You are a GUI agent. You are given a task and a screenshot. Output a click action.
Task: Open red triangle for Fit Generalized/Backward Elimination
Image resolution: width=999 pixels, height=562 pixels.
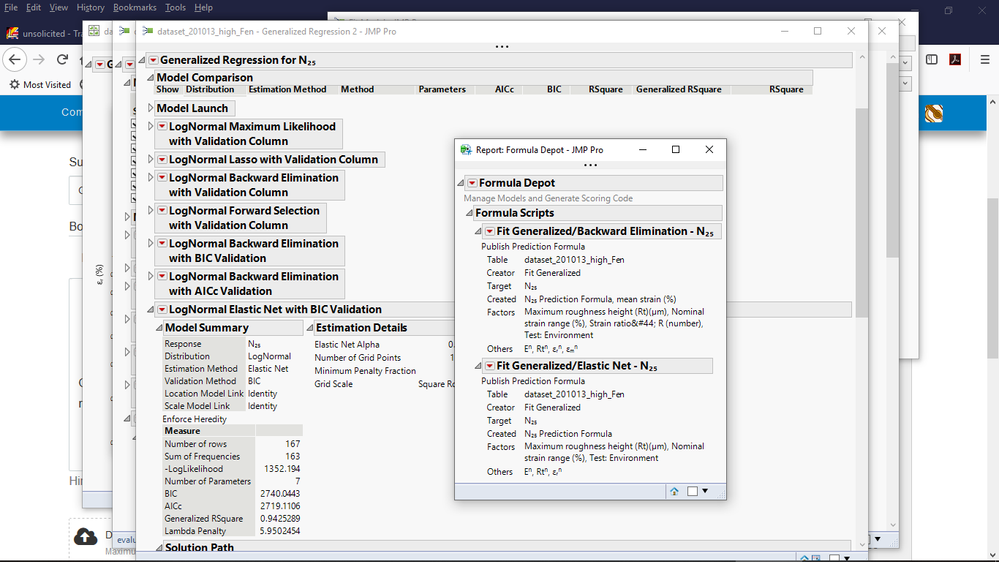click(490, 232)
